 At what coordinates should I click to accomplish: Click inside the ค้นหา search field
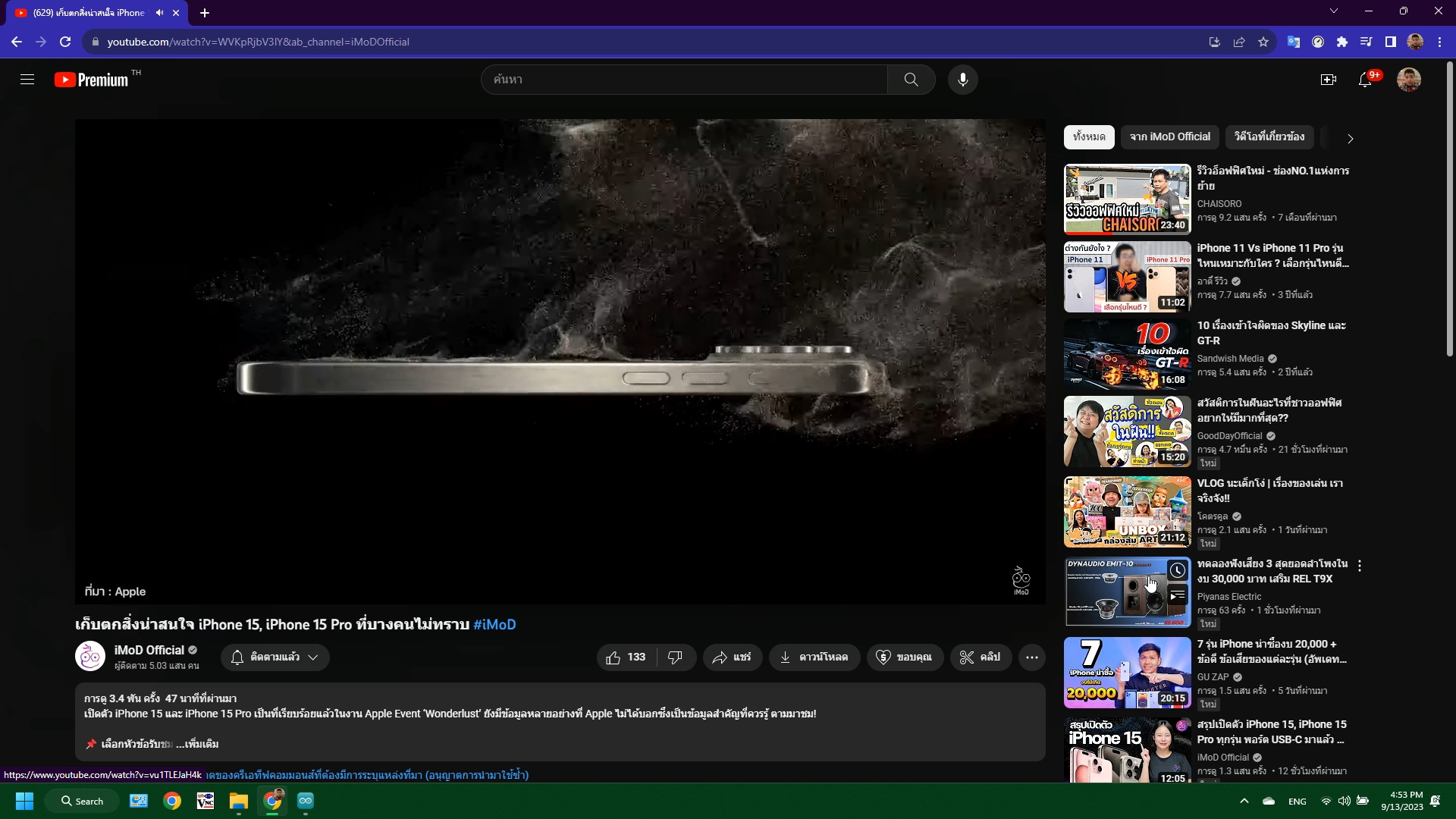point(684,80)
